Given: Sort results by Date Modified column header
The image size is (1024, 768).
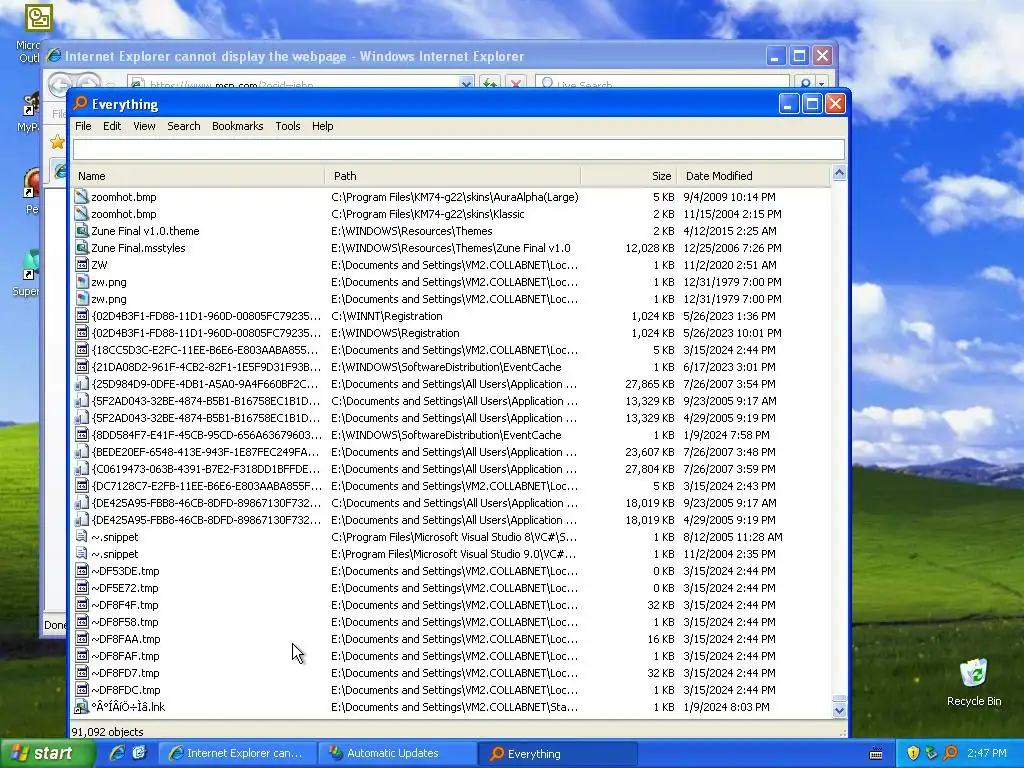Looking at the screenshot, I should [x=753, y=176].
